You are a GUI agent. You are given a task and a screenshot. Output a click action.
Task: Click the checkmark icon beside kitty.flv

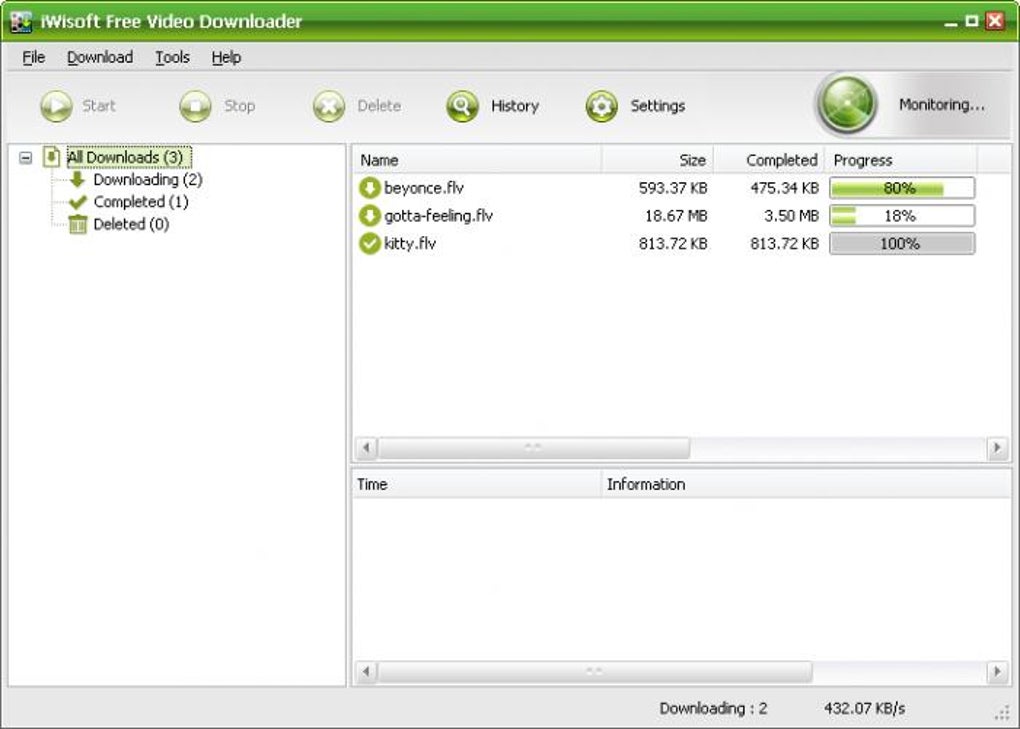point(369,244)
